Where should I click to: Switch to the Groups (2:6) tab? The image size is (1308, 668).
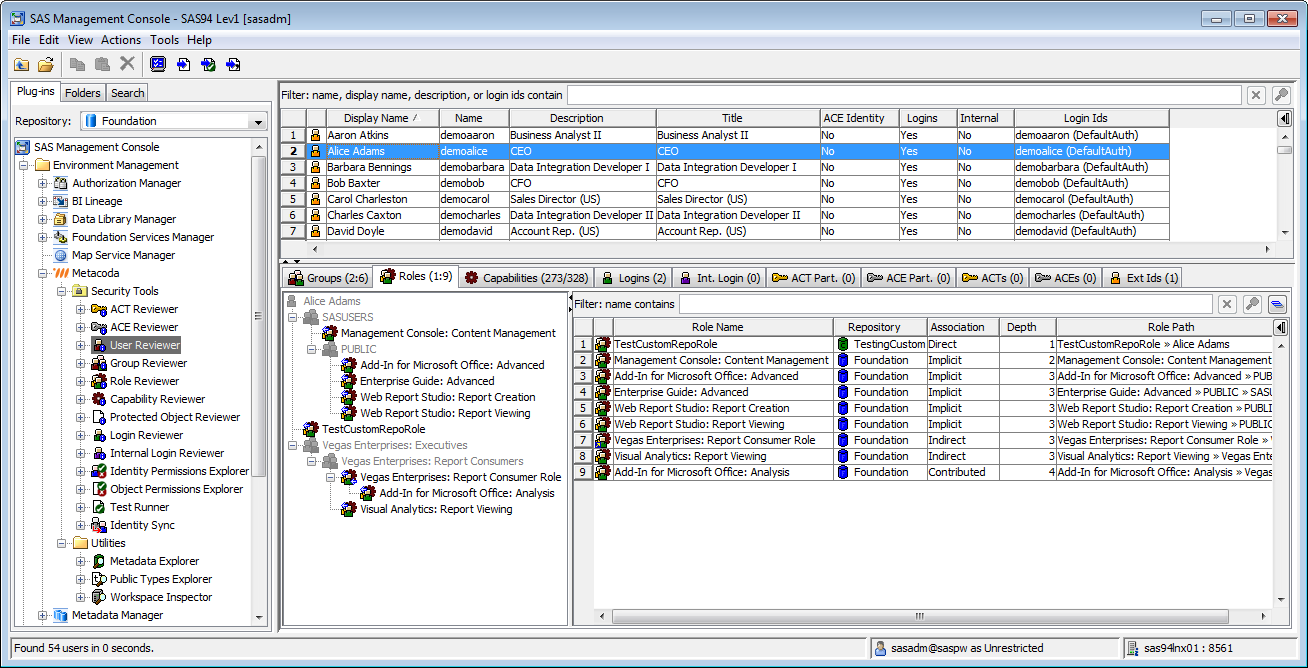point(328,278)
